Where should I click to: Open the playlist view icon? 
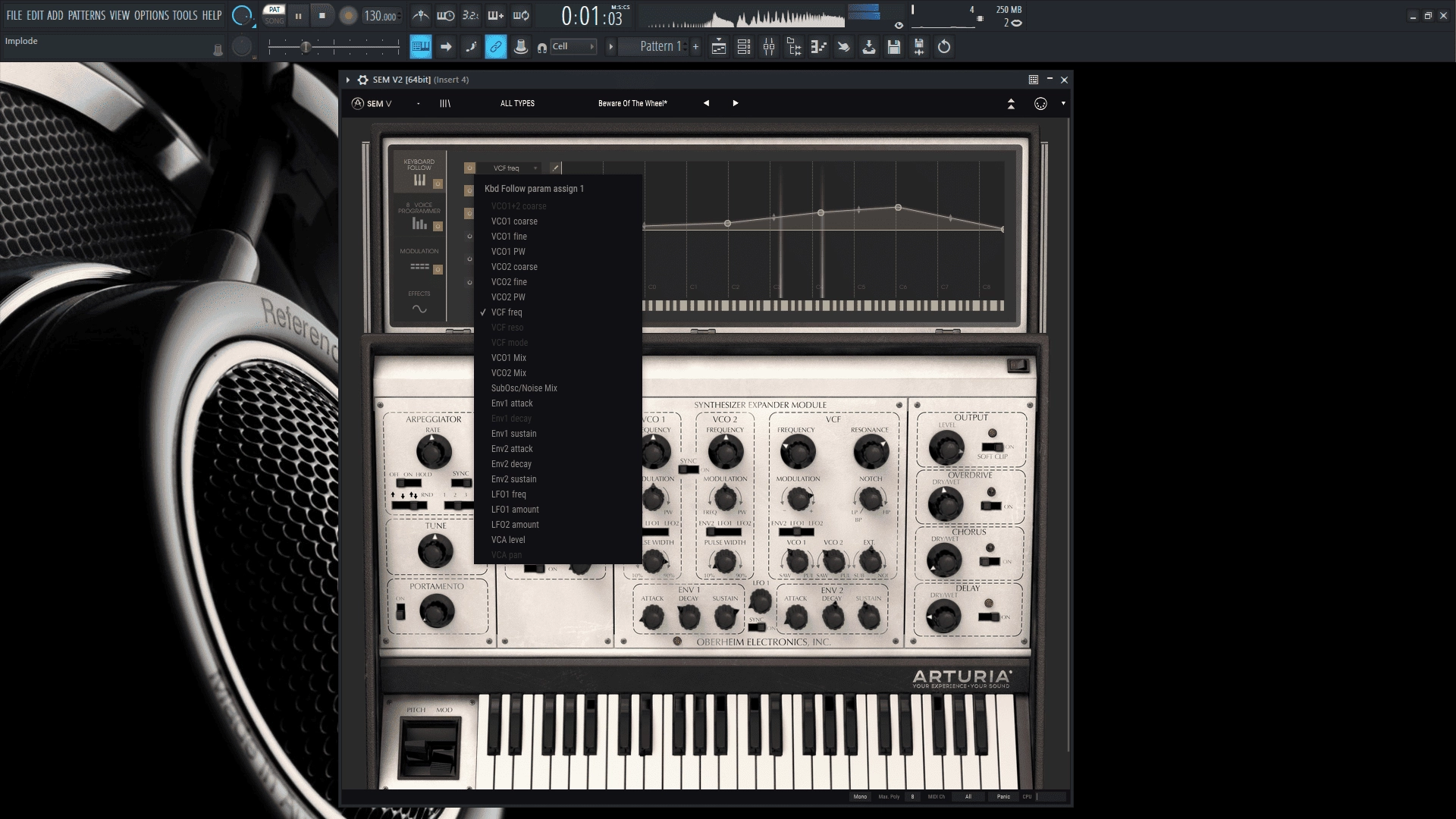(x=718, y=47)
